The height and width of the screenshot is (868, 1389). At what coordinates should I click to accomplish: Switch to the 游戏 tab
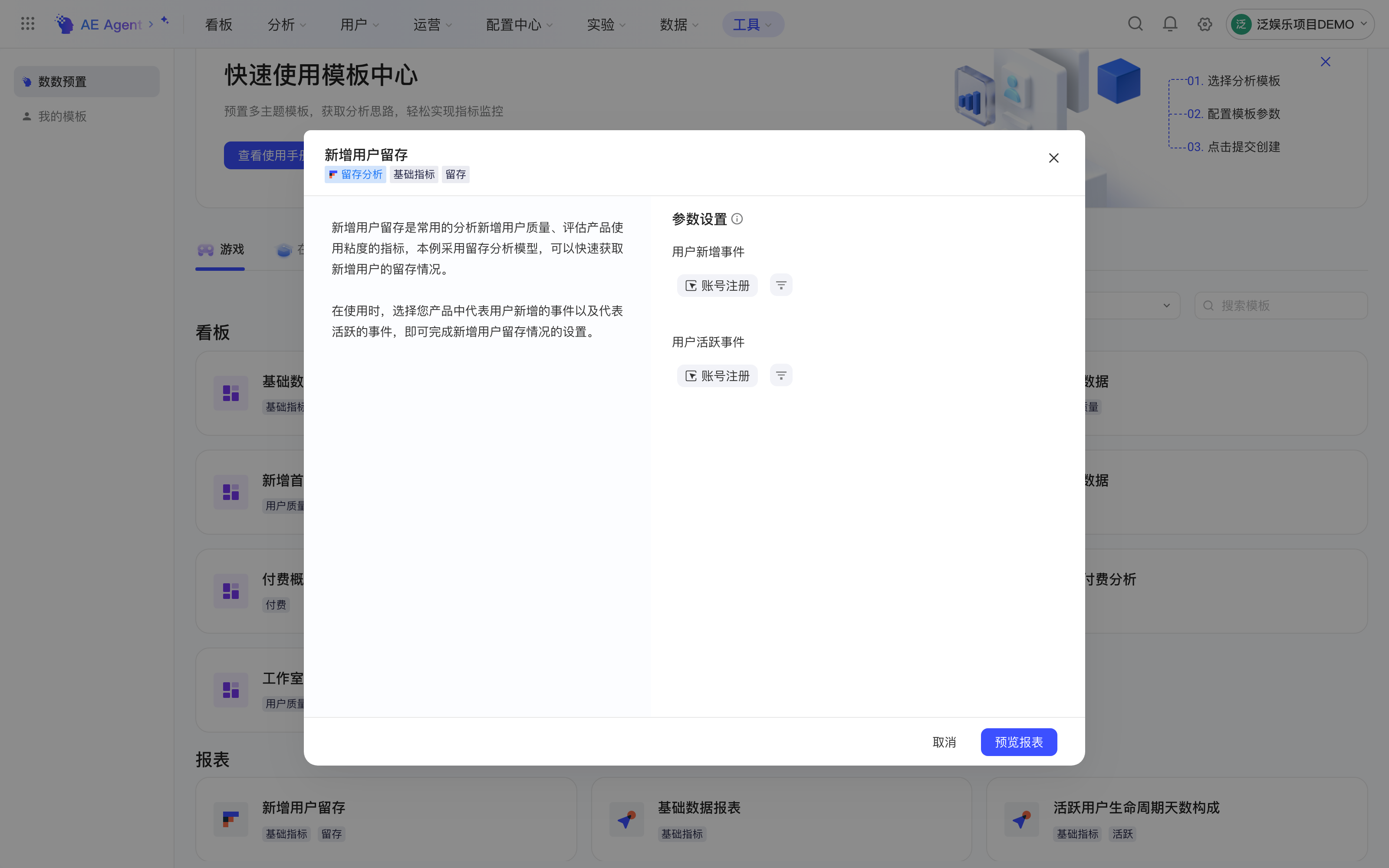coord(221,250)
